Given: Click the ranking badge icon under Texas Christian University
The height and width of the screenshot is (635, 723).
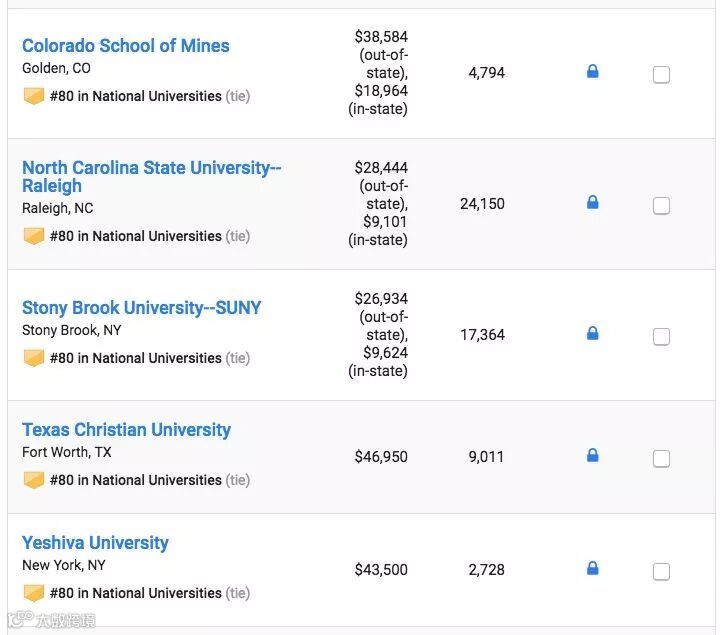Looking at the screenshot, I should tap(34, 480).
